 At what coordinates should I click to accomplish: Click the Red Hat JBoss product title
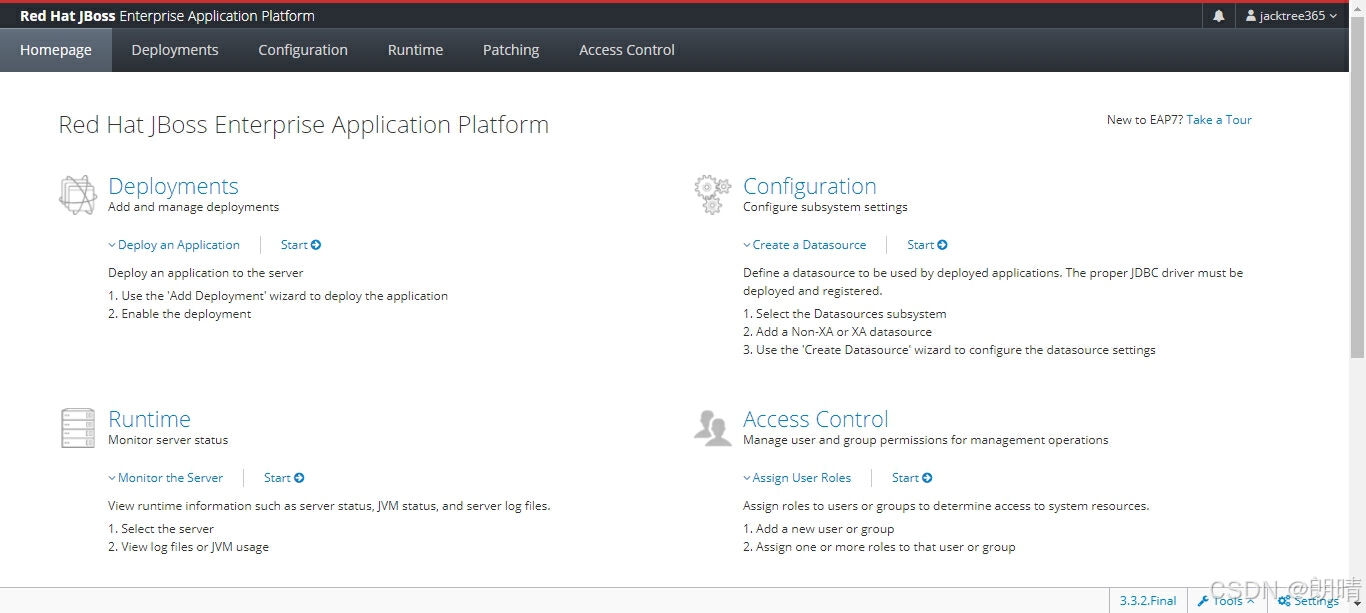[x=167, y=16]
